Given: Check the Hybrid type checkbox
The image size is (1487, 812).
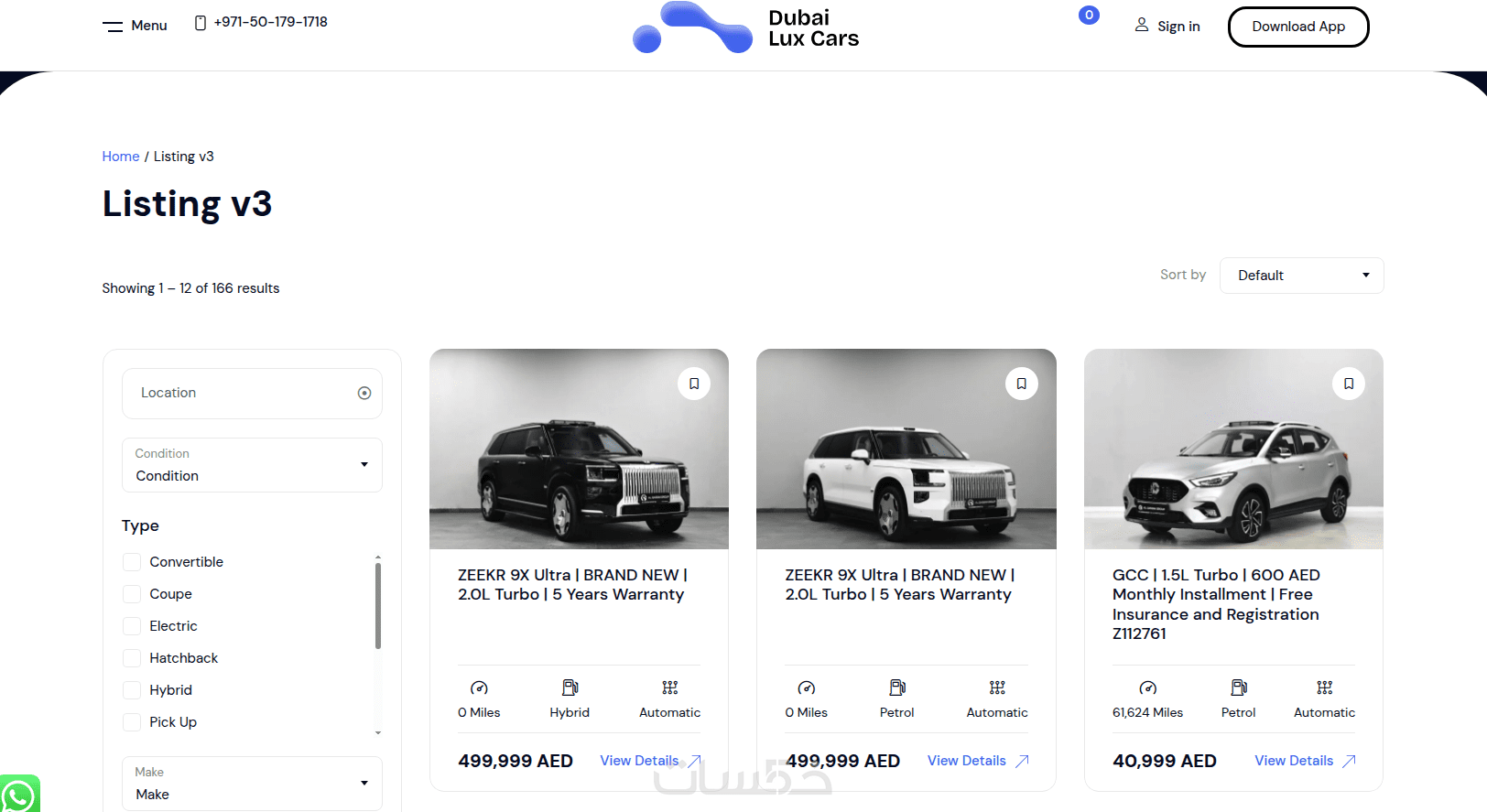Looking at the screenshot, I should pyautogui.click(x=132, y=690).
